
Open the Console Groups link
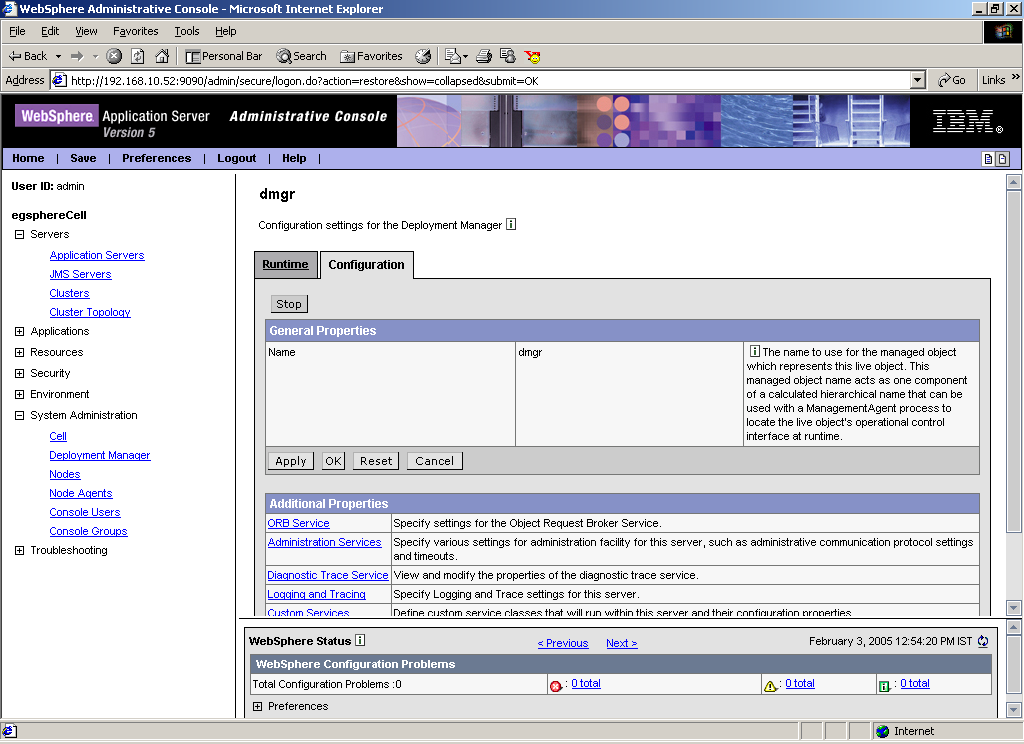[88, 531]
